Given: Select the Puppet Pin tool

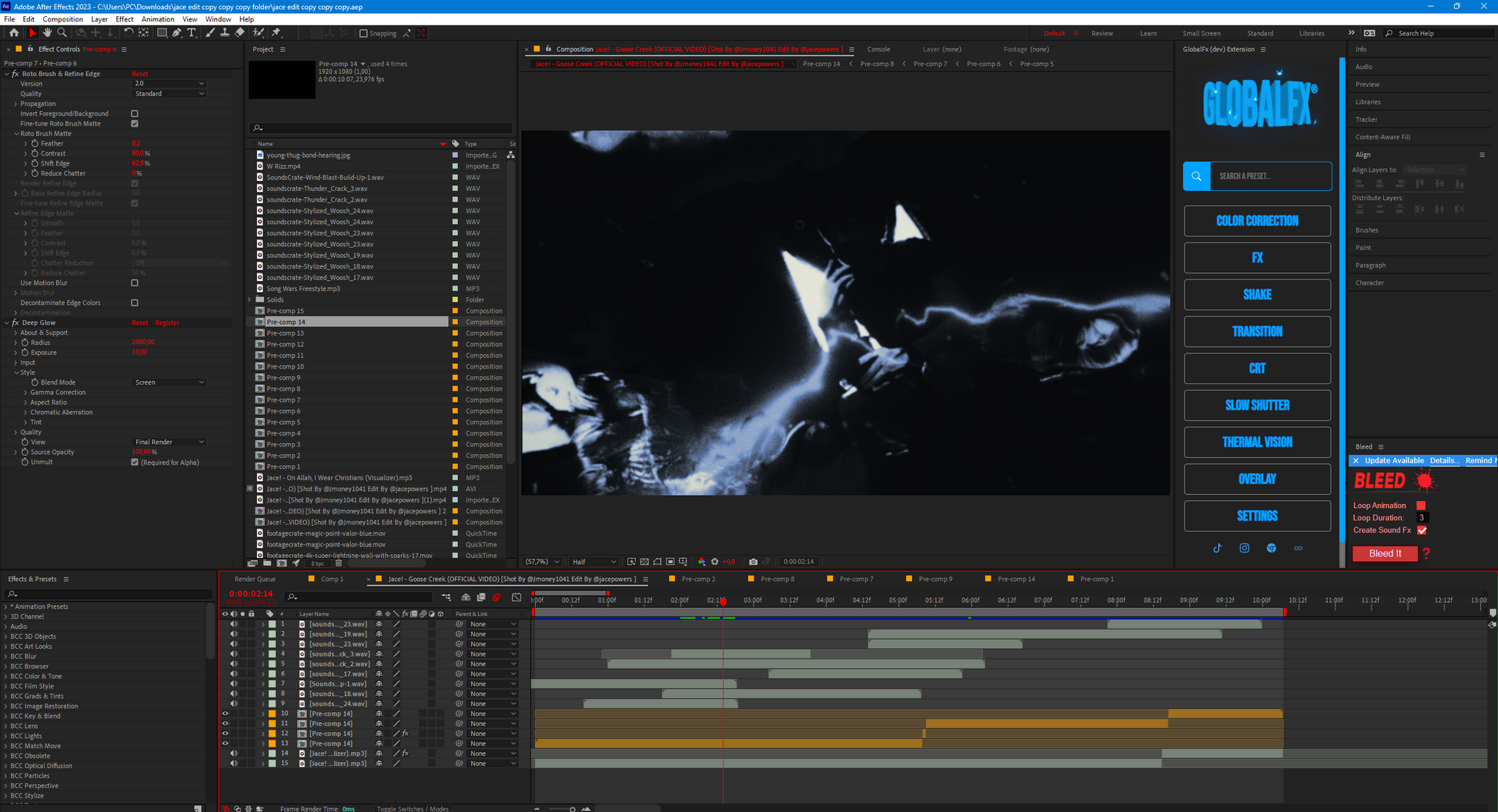Looking at the screenshot, I should (x=276, y=33).
